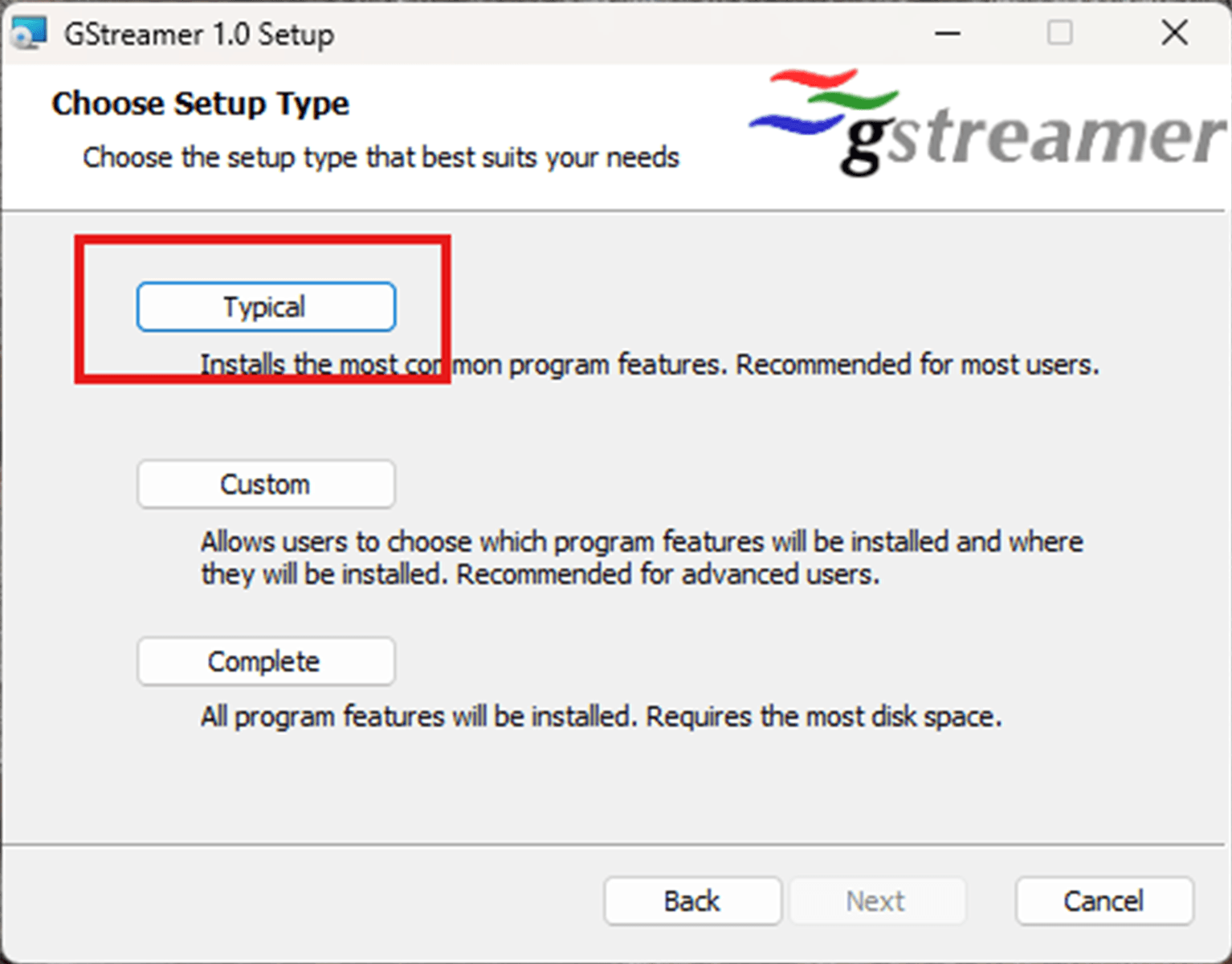Click the gstreamer logo image

(987, 122)
